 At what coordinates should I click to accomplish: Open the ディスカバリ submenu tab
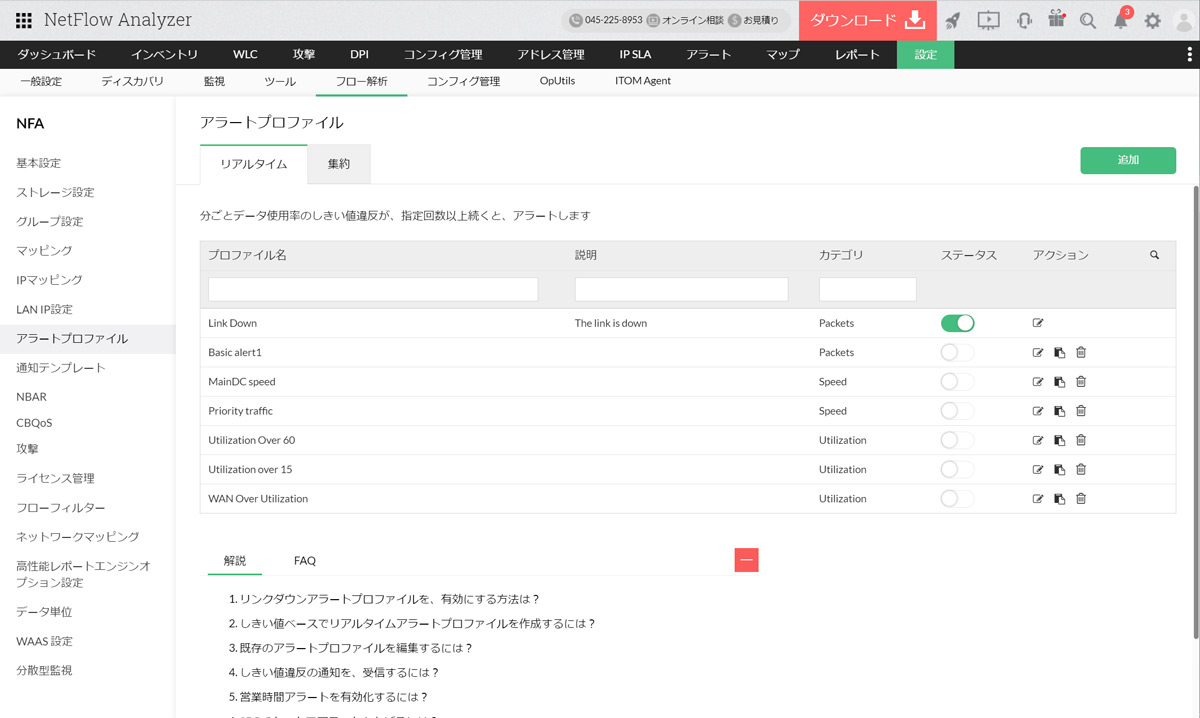point(132,81)
